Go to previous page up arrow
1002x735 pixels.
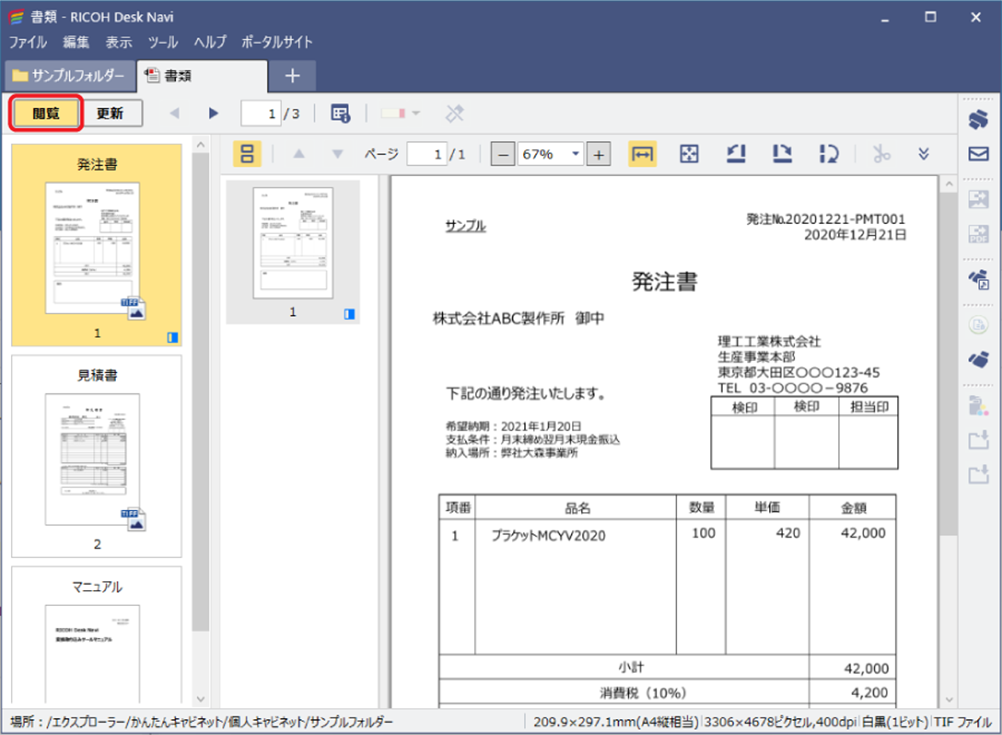[299, 154]
